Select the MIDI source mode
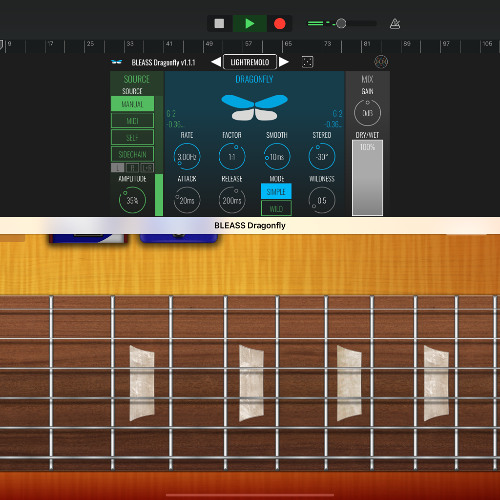This screenshot has width=500, height=500. click(132, 121)
